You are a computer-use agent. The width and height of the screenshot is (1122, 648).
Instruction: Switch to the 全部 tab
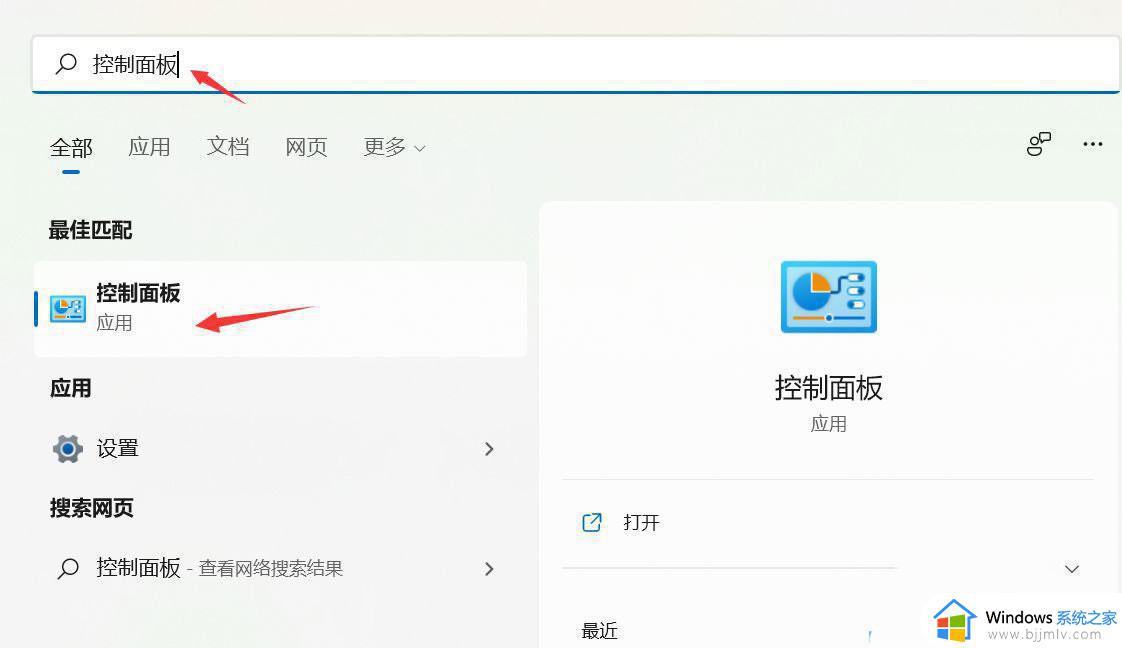click(71, 148)
